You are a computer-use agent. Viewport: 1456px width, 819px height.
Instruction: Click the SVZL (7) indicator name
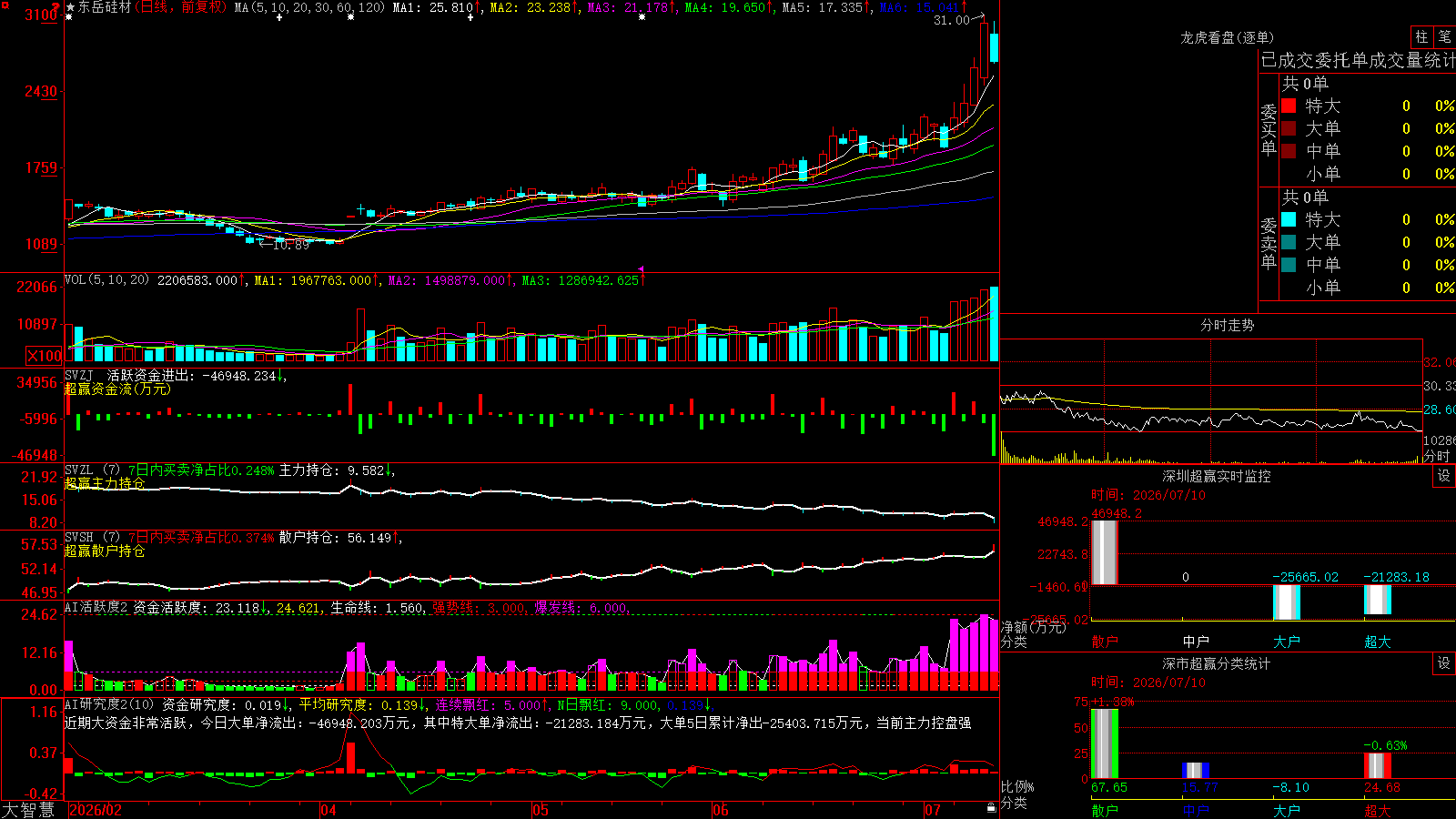(92, 470)
